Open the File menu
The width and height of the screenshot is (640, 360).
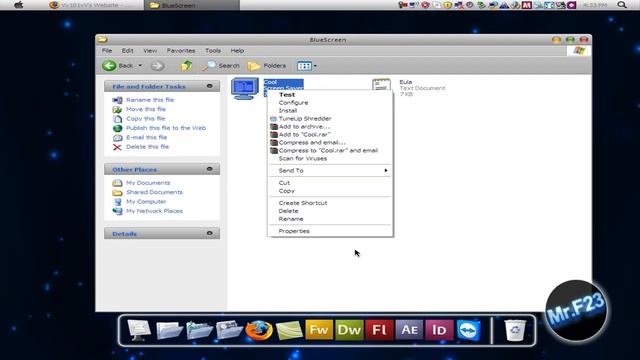pos(107,51)
